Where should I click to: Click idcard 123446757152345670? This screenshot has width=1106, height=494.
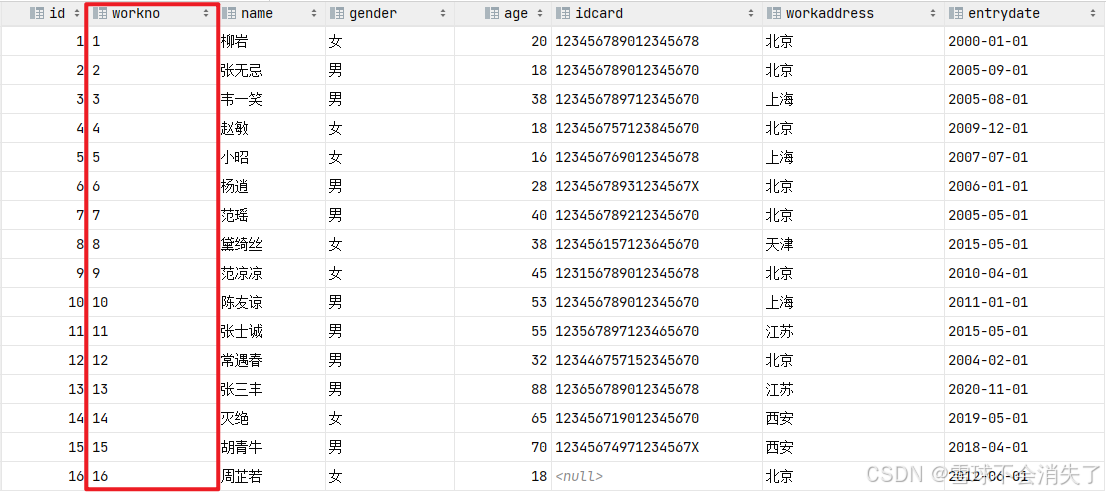click(627, 360)
